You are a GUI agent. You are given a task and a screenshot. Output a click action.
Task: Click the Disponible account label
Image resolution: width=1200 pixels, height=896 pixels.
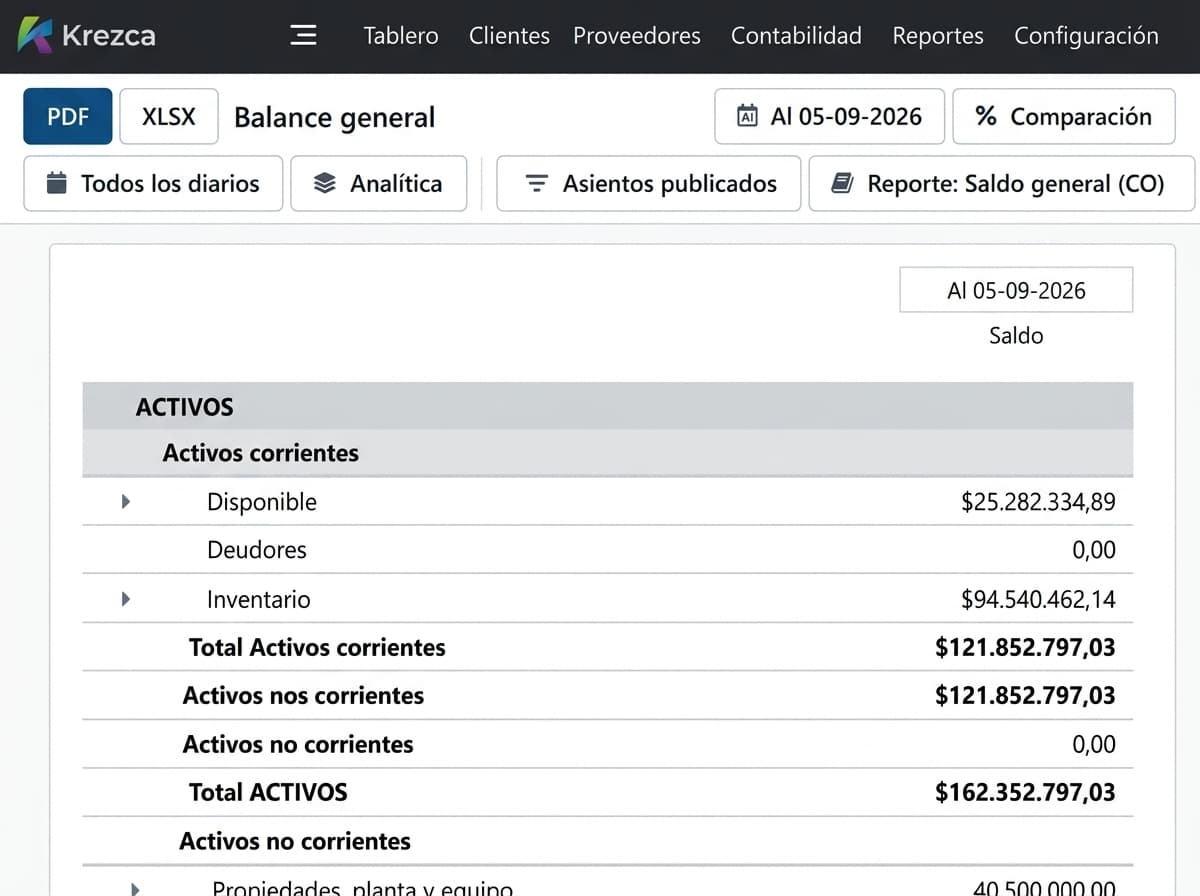(x=262, y=502)
